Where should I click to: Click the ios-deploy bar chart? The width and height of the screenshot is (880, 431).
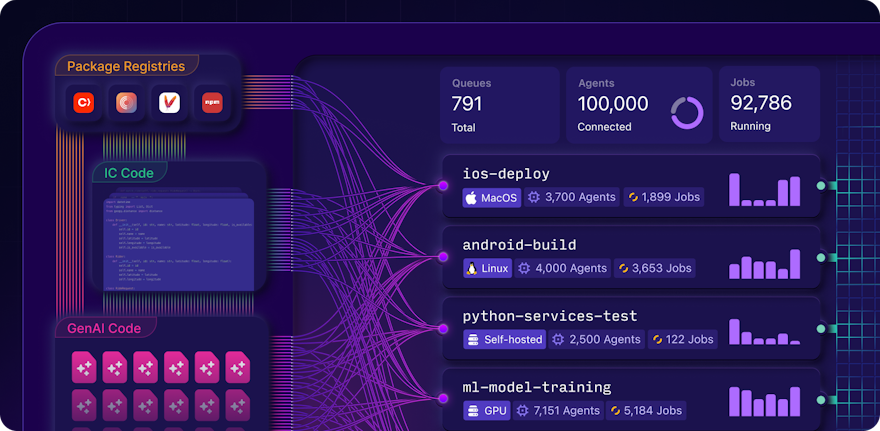[764, 190]
